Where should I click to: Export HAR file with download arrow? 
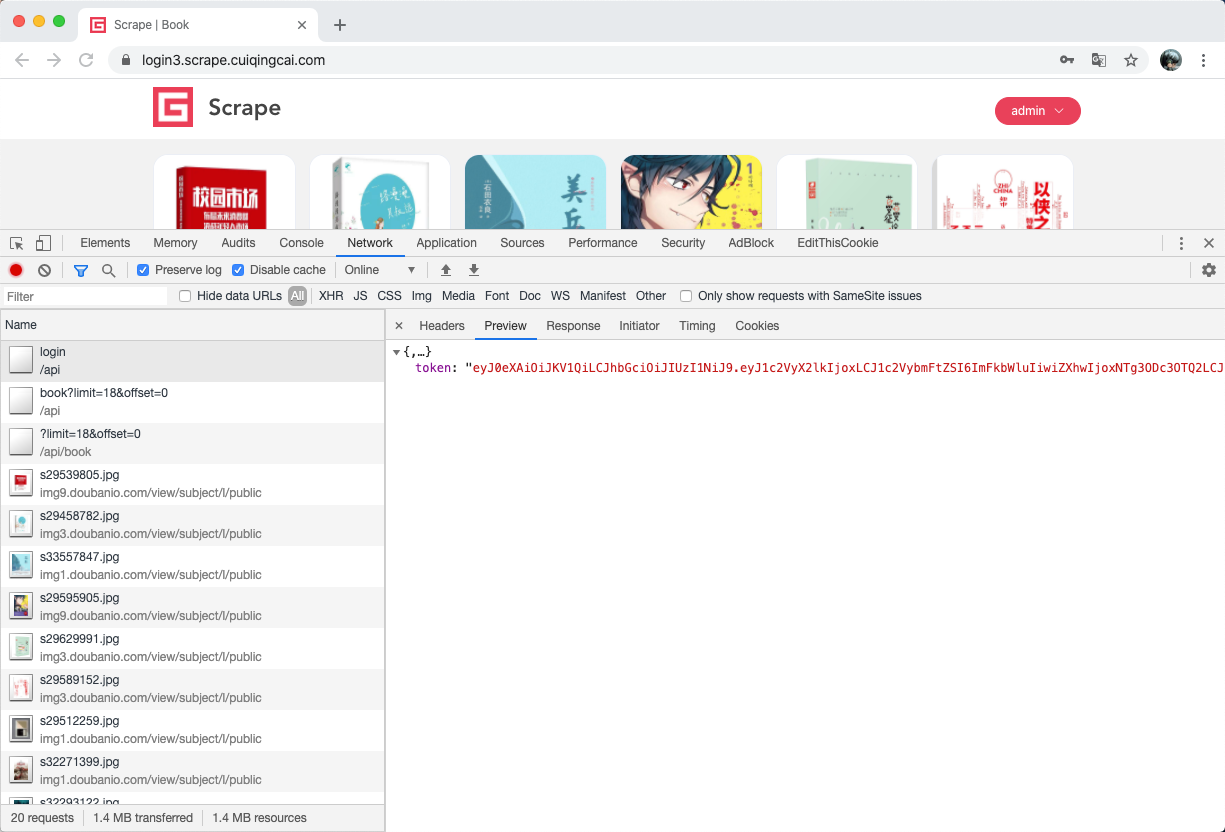(474, 270)
